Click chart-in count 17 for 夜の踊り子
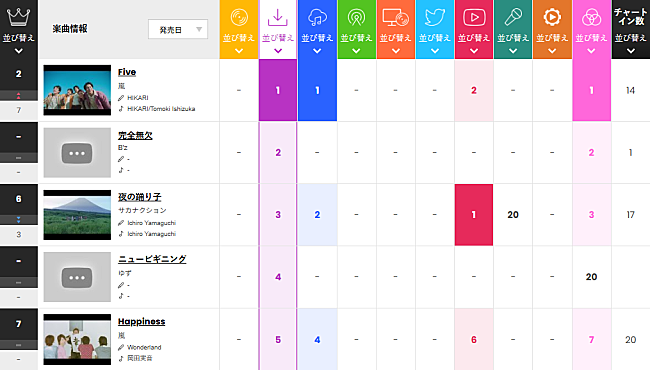The height and width of the screenshot is (370, 650). (x=631, y=215)
